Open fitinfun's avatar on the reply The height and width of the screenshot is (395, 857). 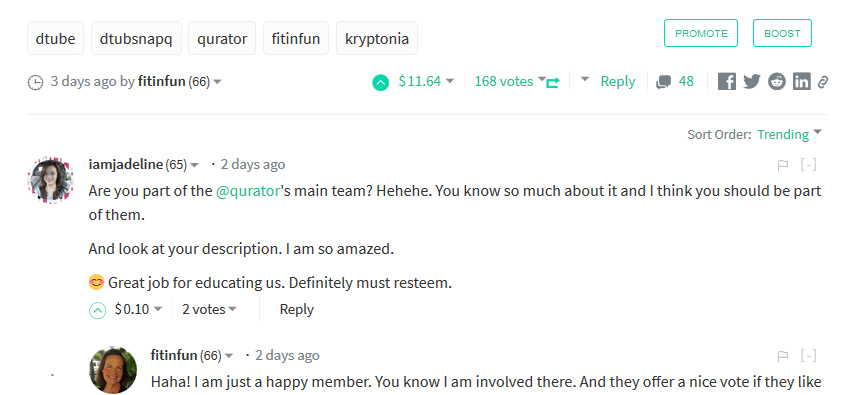click(113, 370)
